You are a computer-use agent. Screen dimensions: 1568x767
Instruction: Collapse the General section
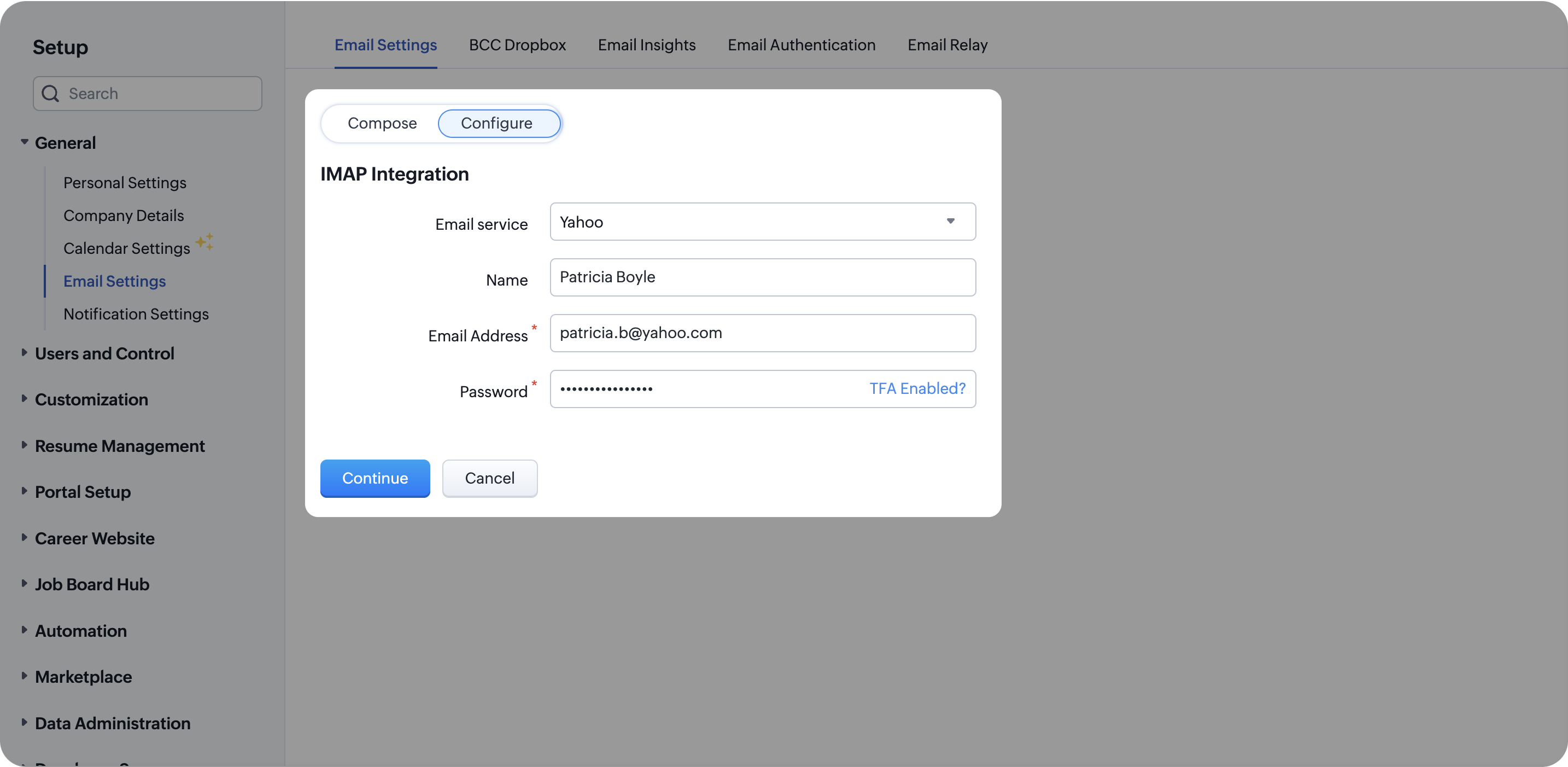click(x=25, y=142)
